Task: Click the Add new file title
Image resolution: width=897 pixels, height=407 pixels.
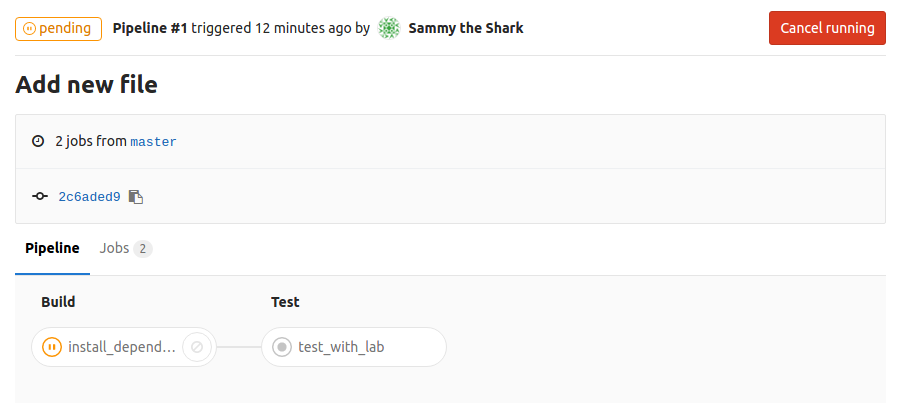Action: 86,85
